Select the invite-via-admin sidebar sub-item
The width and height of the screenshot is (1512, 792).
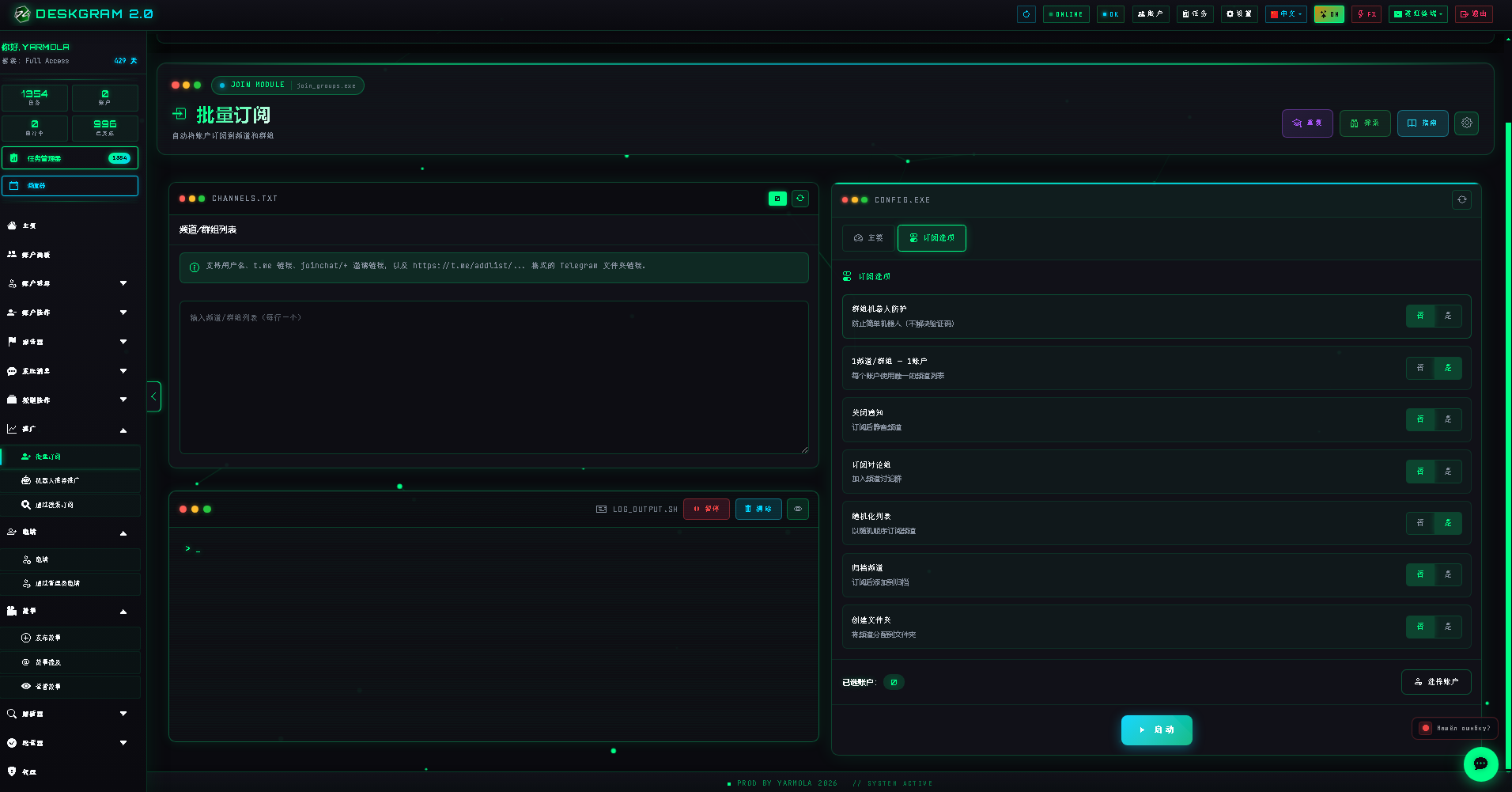(70, 583)
